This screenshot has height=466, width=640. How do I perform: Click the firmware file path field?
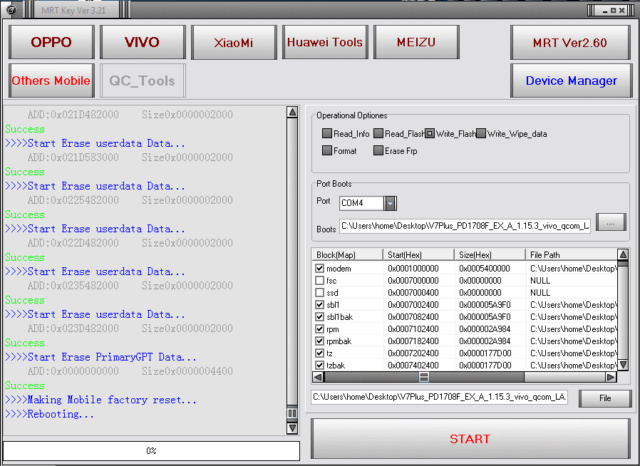(439, 397)
